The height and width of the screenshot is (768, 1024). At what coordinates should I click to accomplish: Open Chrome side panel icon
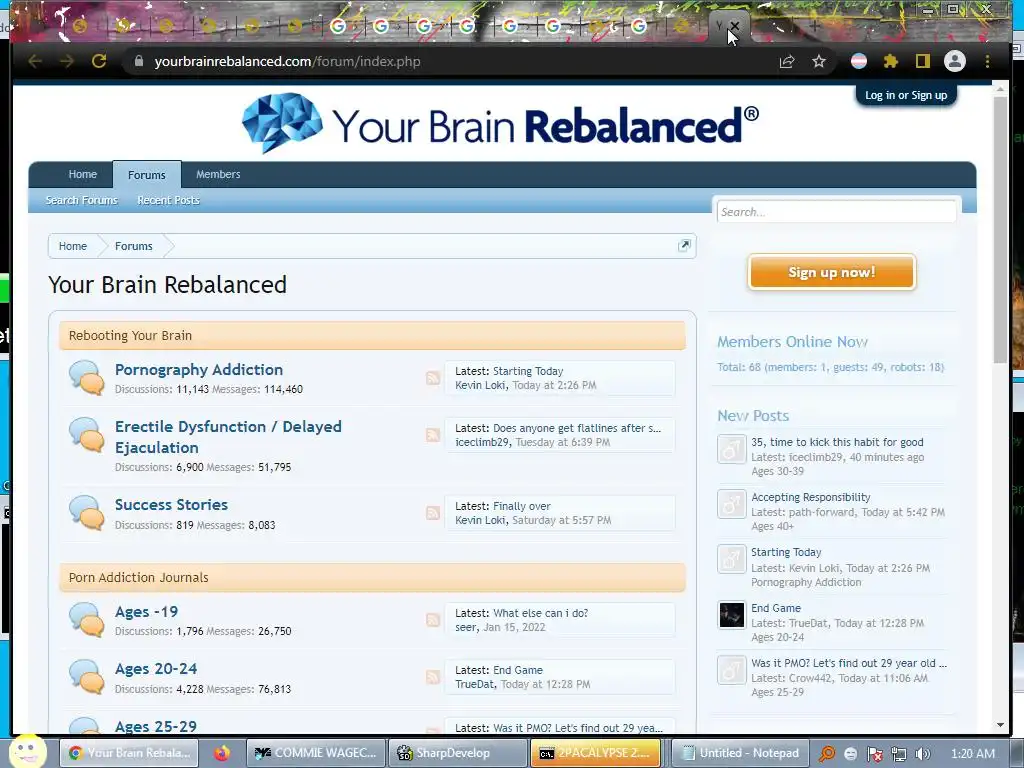[922, 61]
